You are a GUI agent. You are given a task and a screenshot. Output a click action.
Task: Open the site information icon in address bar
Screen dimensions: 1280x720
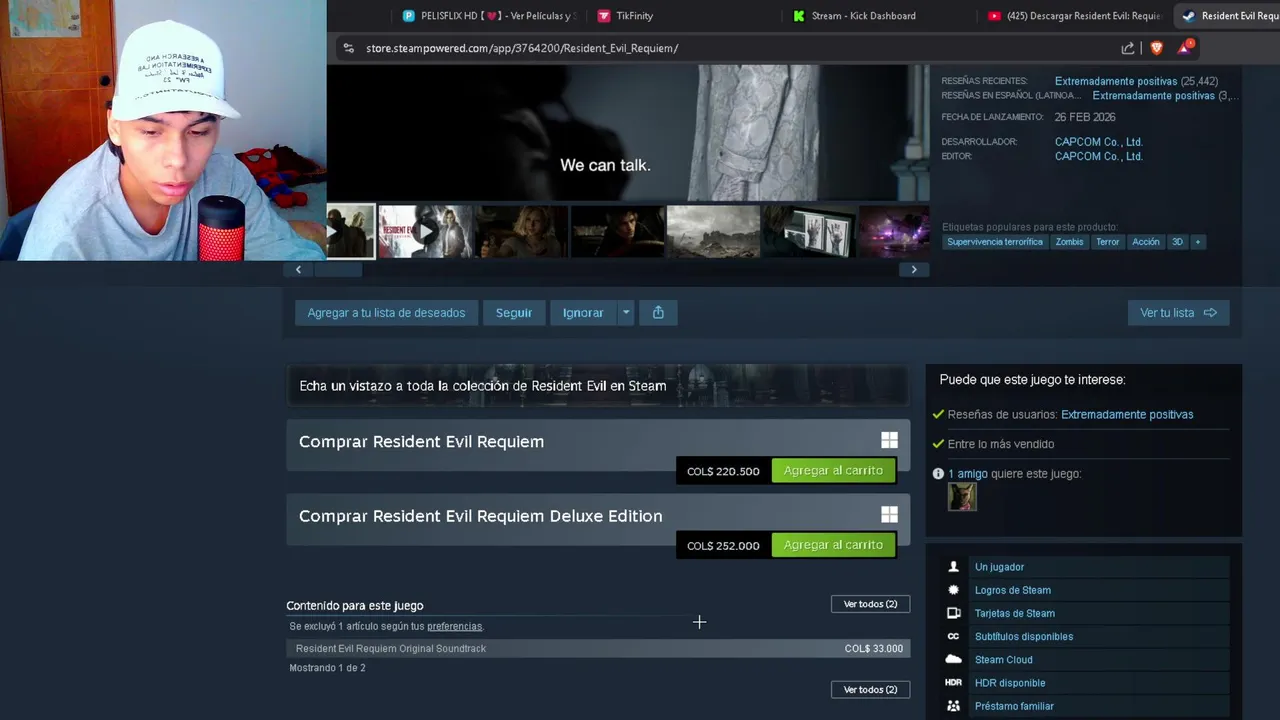tap(348, 48)
